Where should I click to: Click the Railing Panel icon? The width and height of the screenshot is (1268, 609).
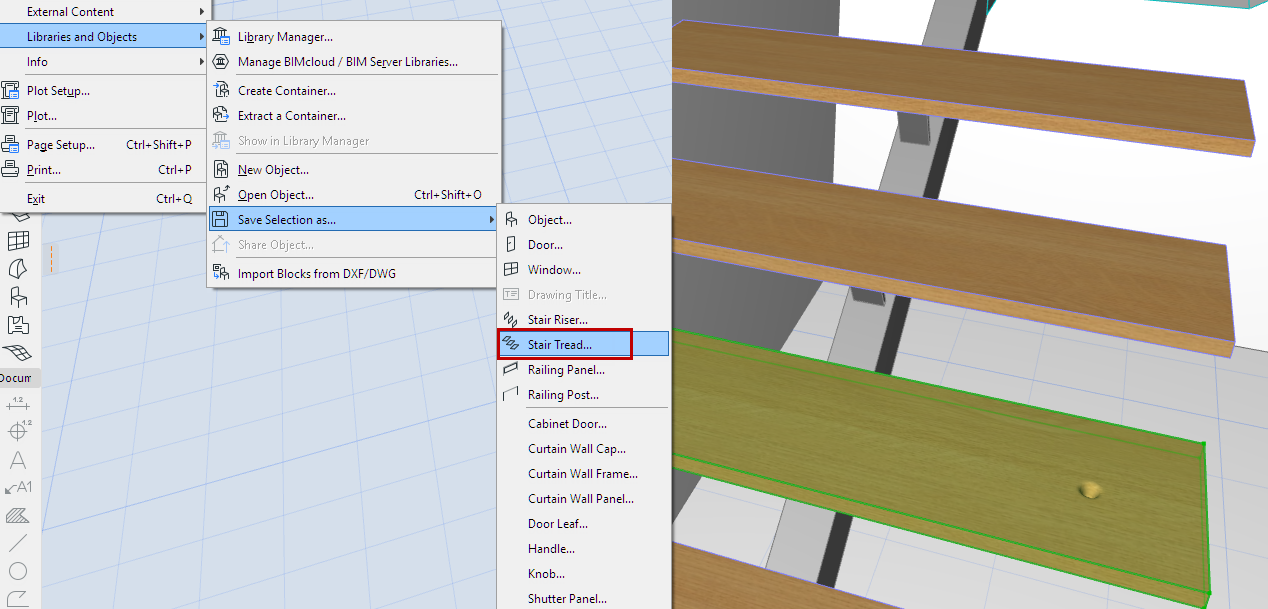(511, 370)
